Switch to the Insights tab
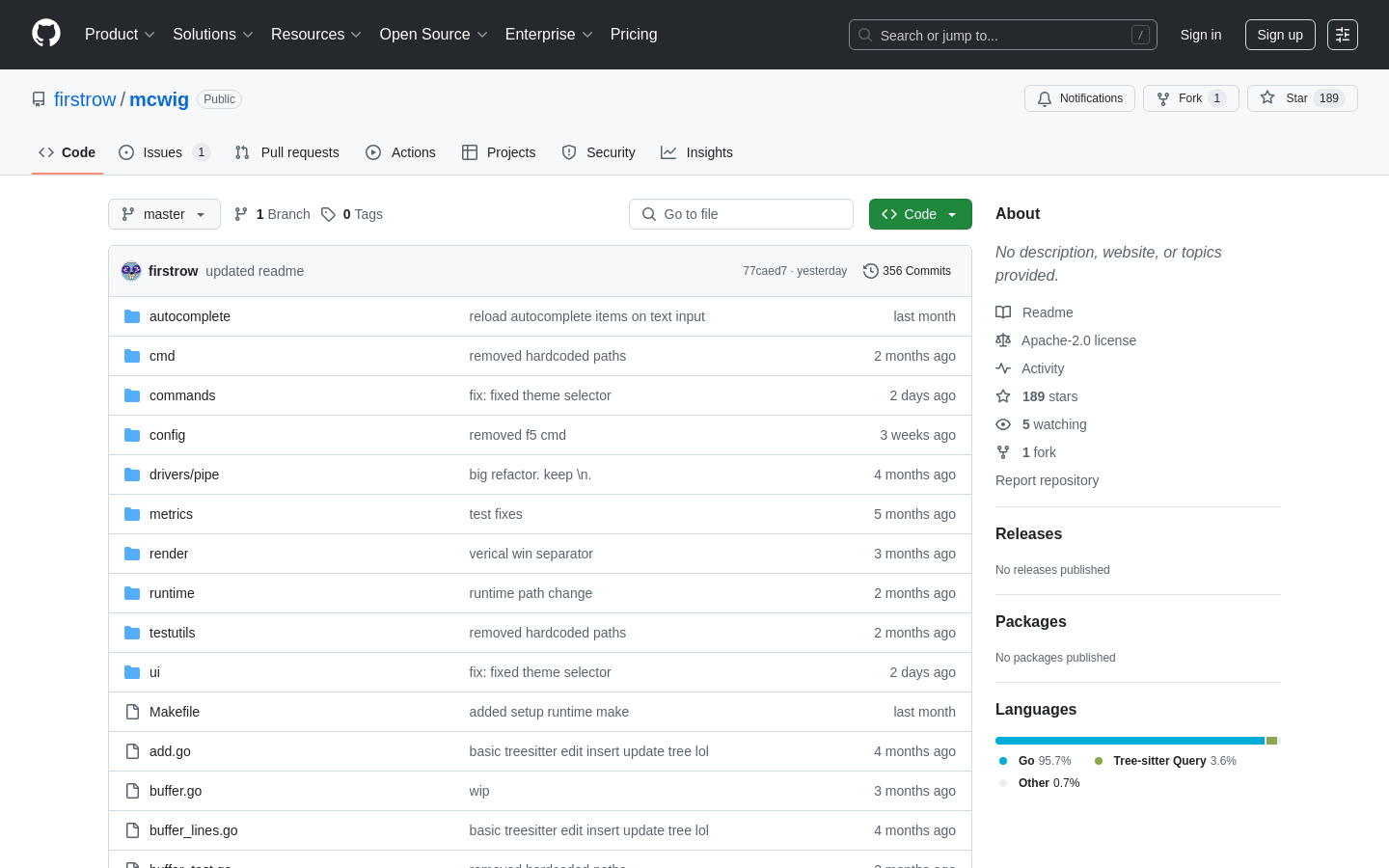The image size is (1389, 868). [x=696, y=152]
